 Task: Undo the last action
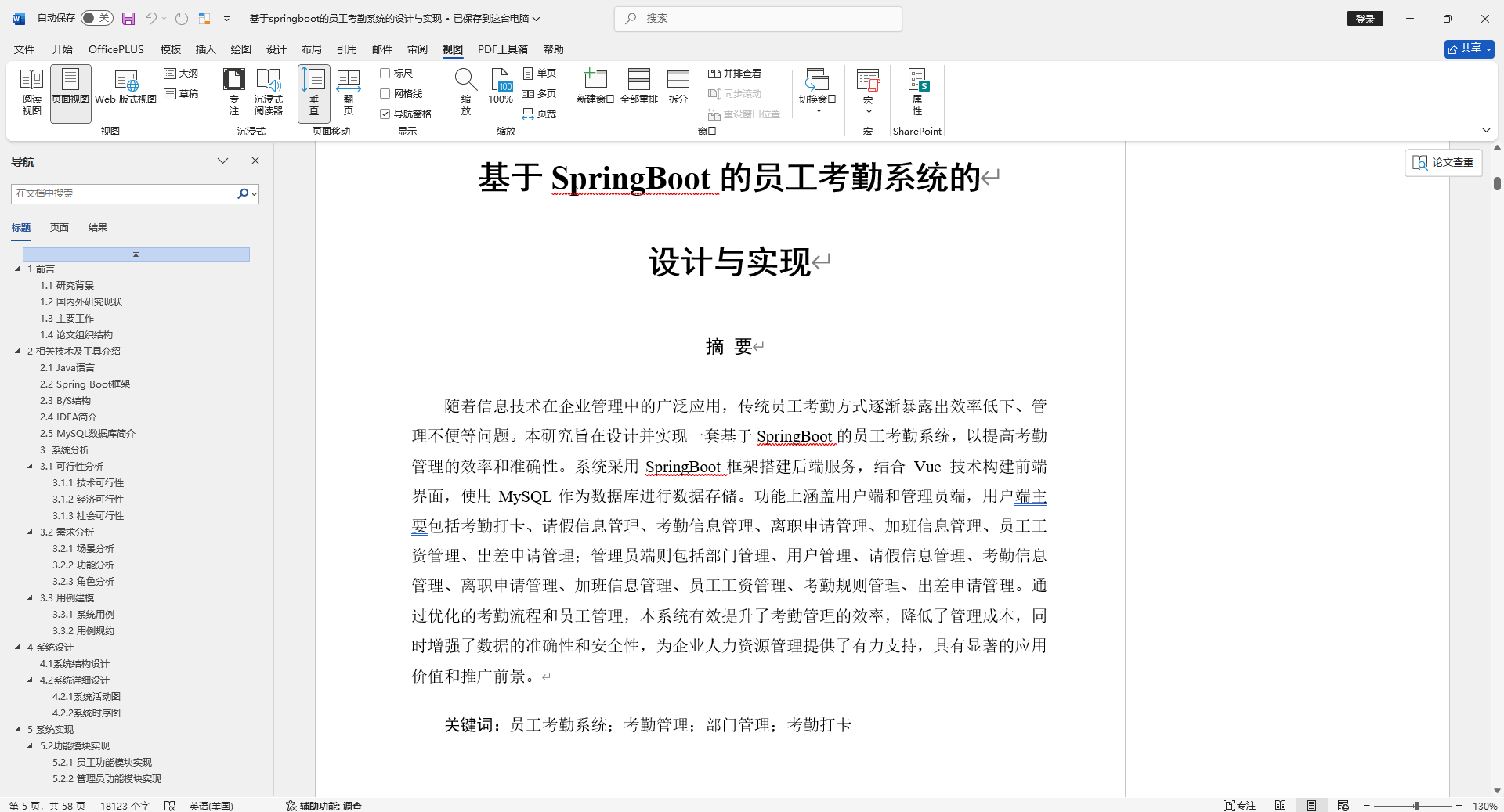151,18
